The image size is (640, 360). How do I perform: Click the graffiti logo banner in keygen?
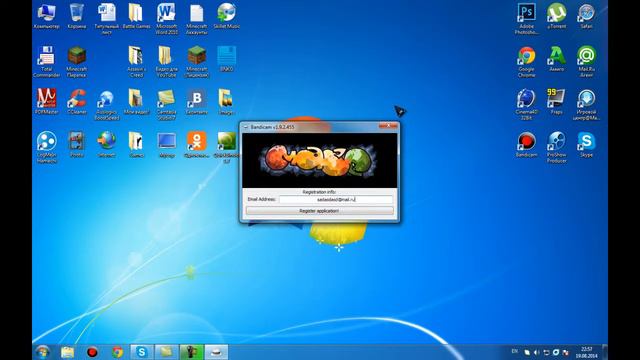[x=319, y=160]
